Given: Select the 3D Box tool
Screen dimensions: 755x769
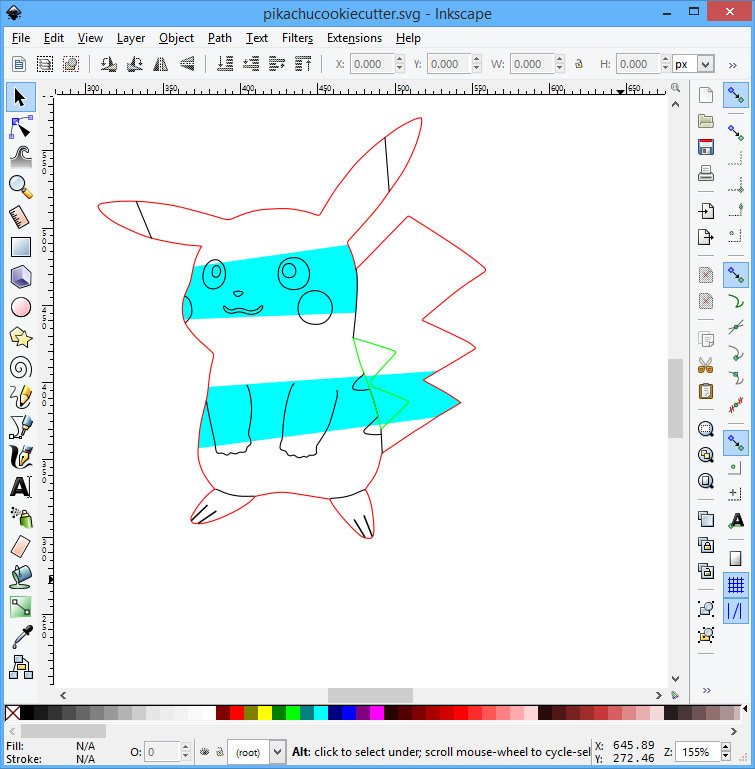Looking at the screenshot, I should pyautogui.click(x=21, y=277).
